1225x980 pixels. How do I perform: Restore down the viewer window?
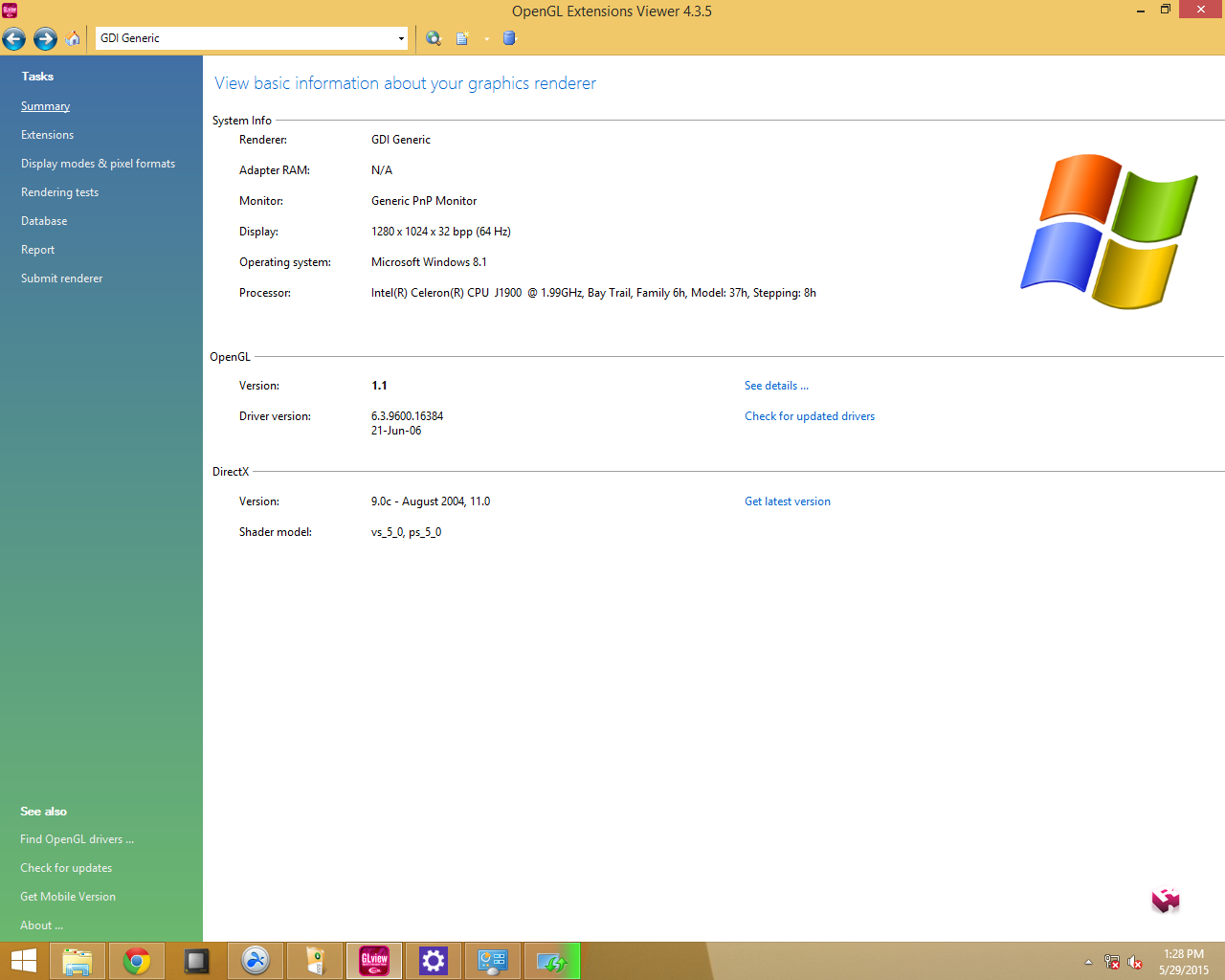(x=1166, y=10)
